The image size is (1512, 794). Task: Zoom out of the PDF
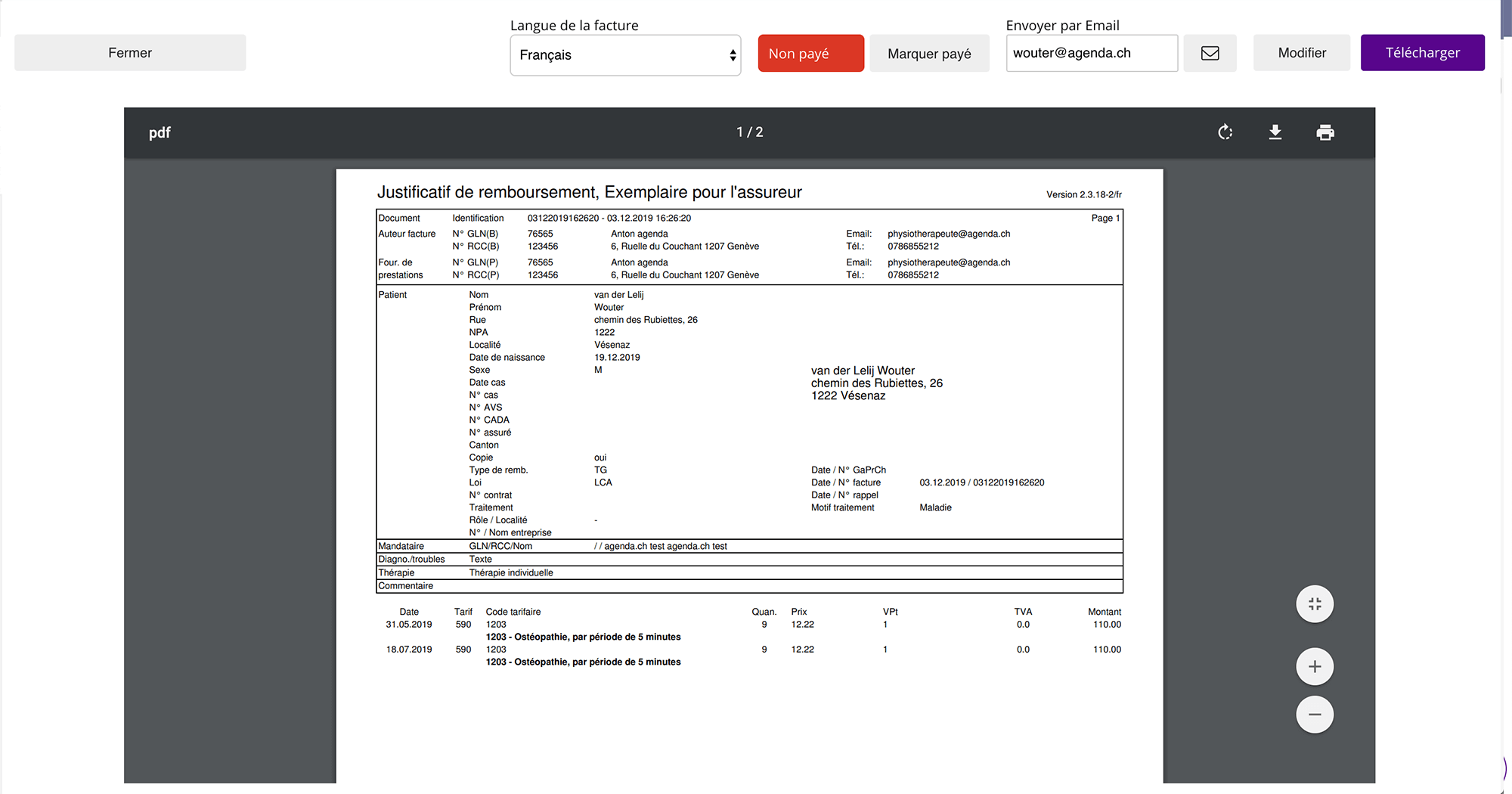coord(1315,715)
